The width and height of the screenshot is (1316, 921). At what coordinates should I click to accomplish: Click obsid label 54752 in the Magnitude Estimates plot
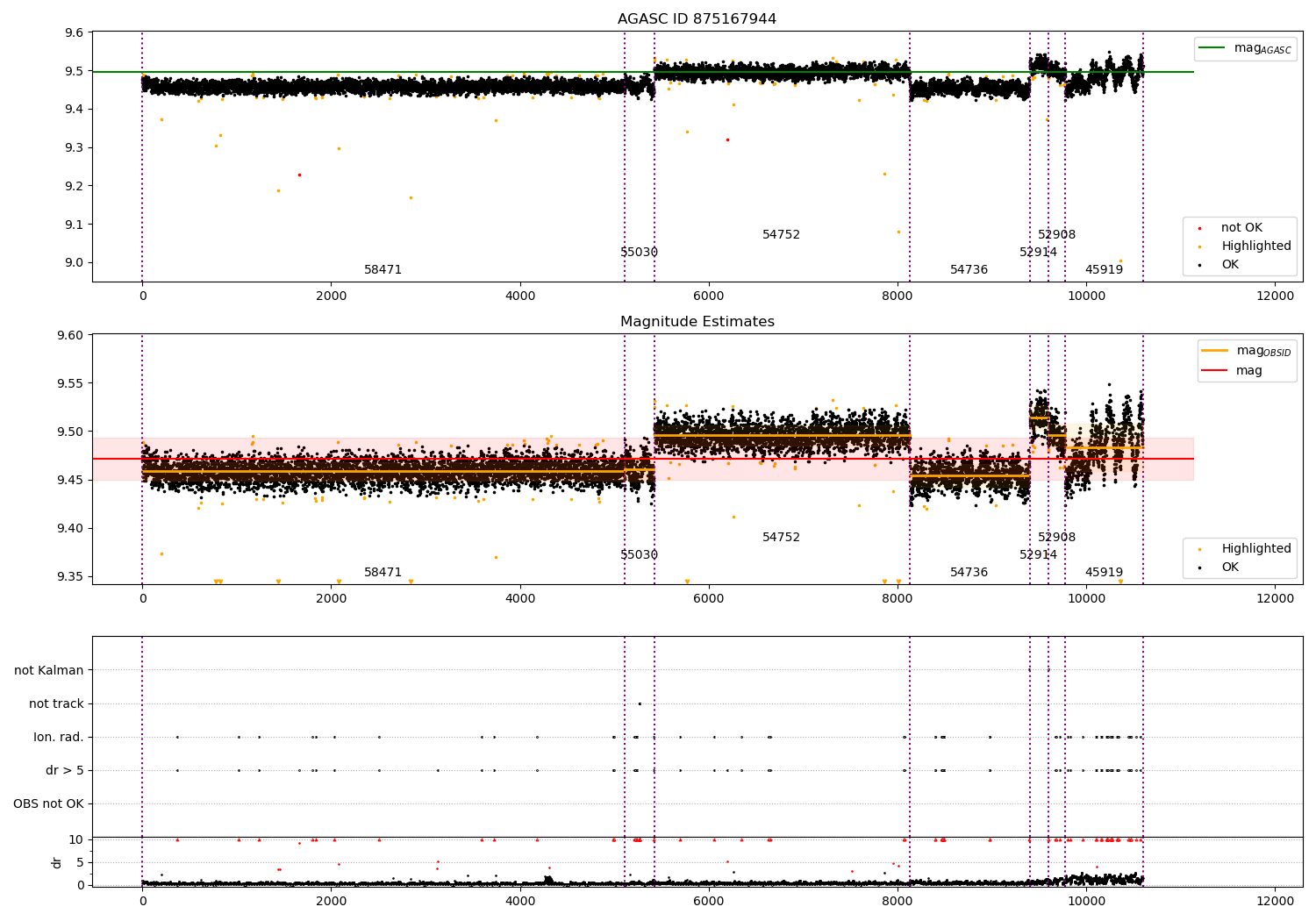[x=781, y=538]
